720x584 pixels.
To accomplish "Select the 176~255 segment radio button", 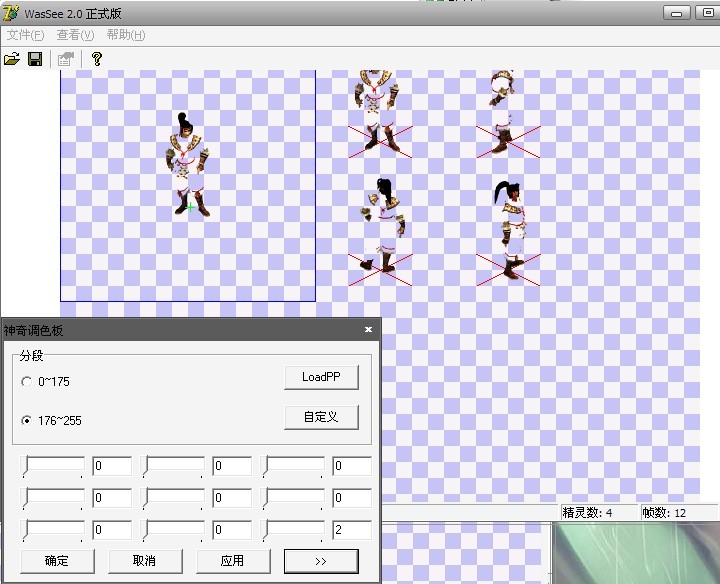I will pos(27,421).
